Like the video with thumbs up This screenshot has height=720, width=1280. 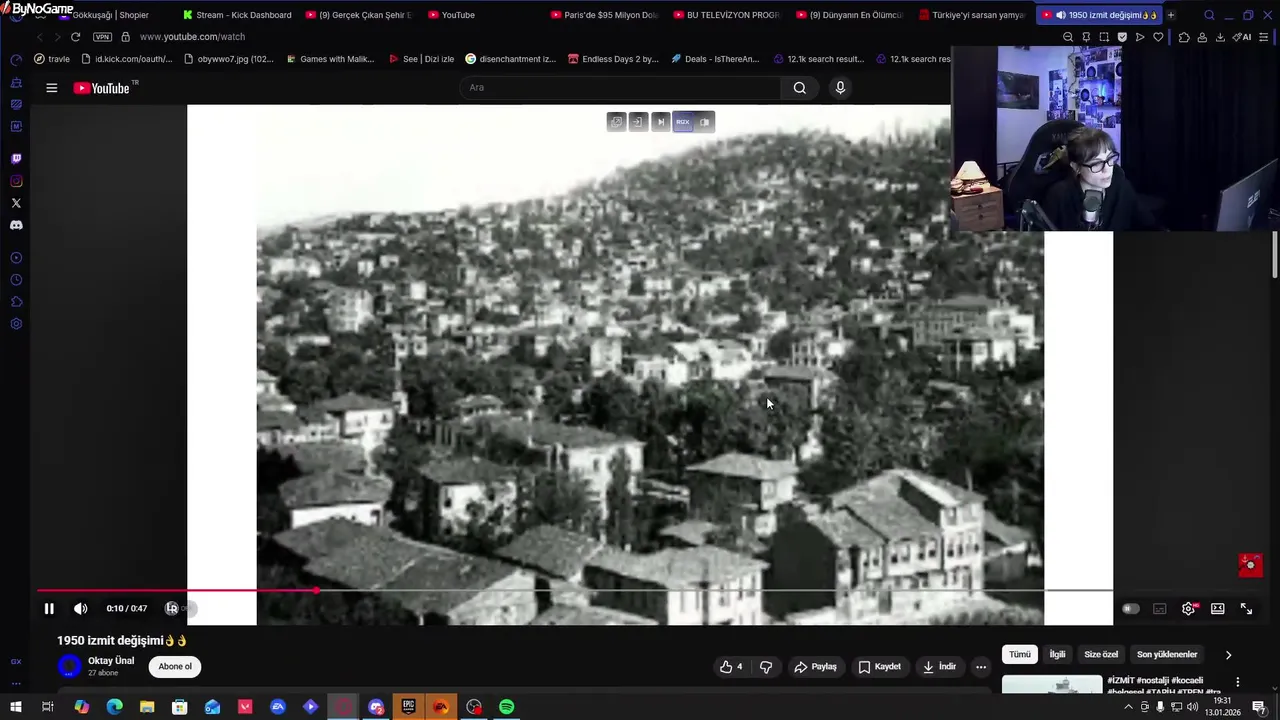tap(731, 666)
